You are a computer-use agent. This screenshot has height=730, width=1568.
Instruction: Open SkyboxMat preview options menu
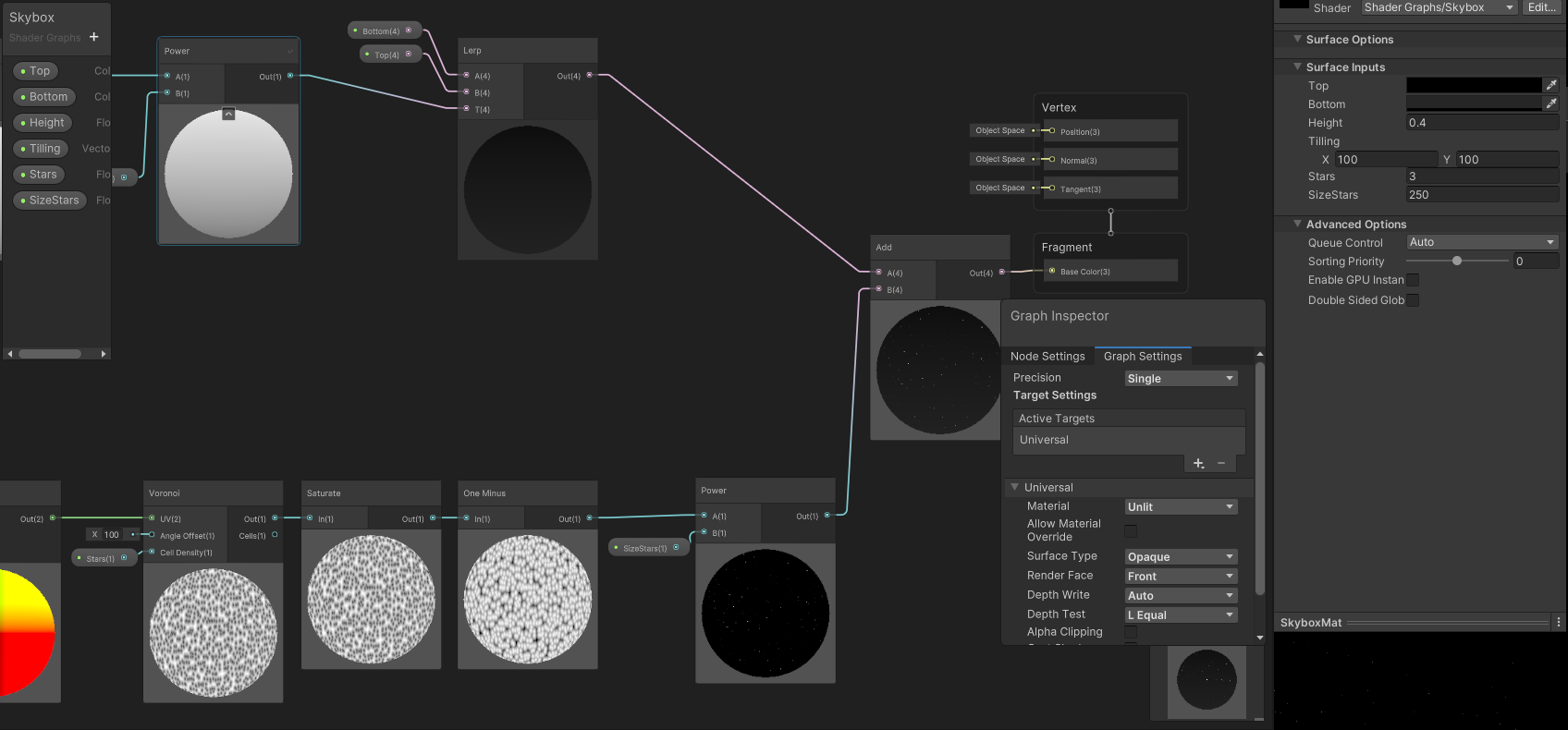[x=1558, y=622]
